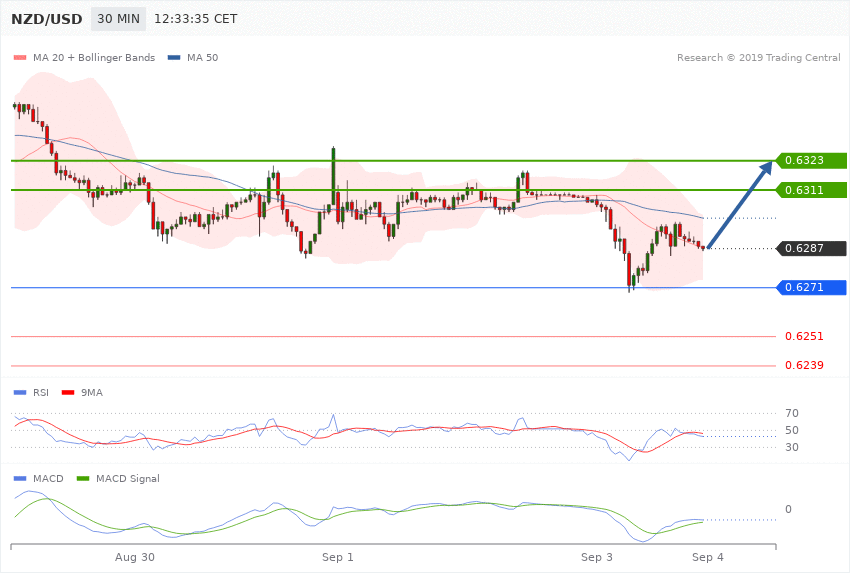850x576 pixels.
Task: Click the 0.6323 resistance price tag
Action: click(811, 160)
